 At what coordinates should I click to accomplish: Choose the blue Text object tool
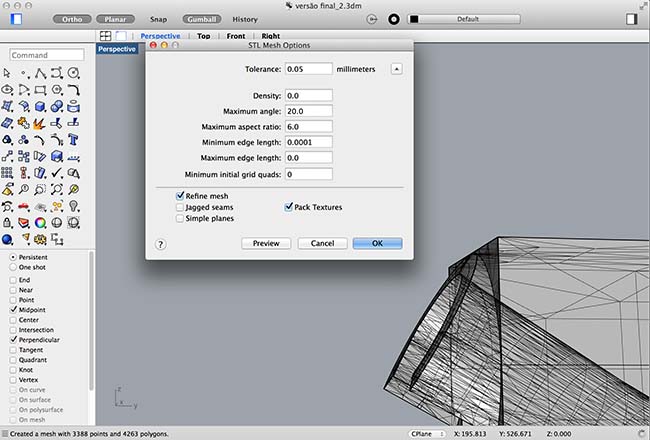[x=73, y=140]
